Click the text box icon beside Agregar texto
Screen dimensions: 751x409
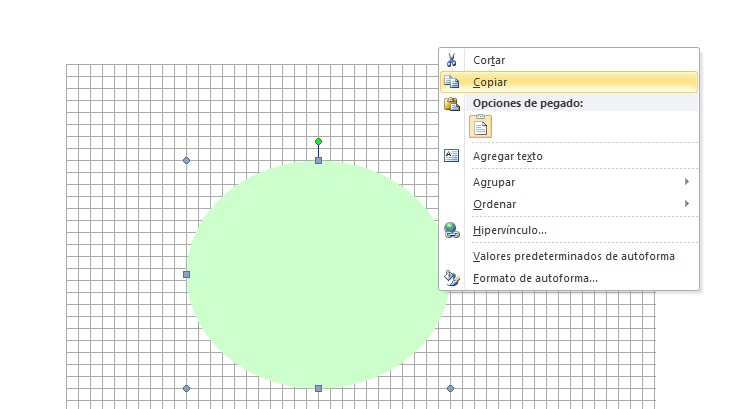tap(451, 156)
